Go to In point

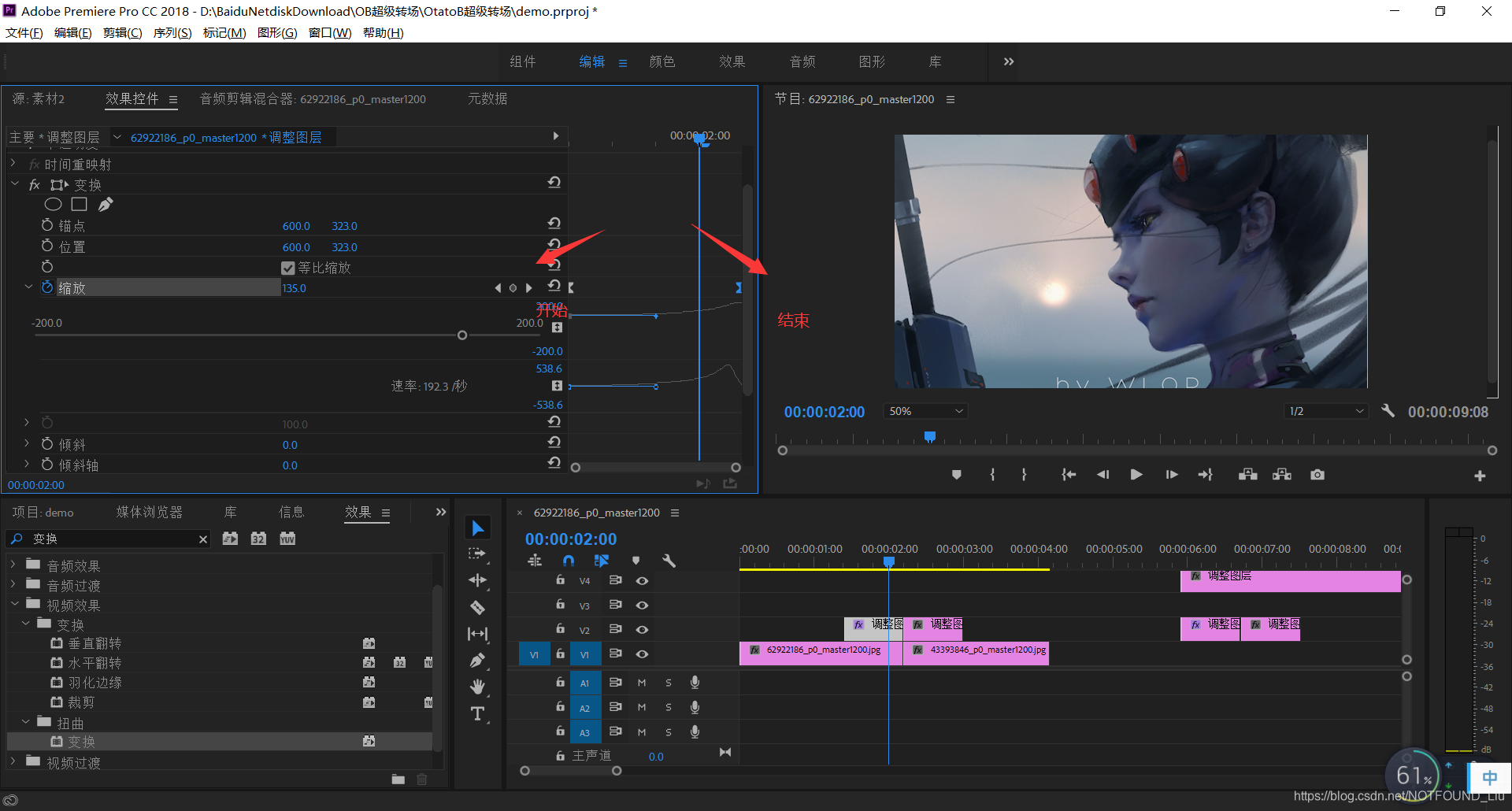pyautogui.click(x=1069, y=475)
